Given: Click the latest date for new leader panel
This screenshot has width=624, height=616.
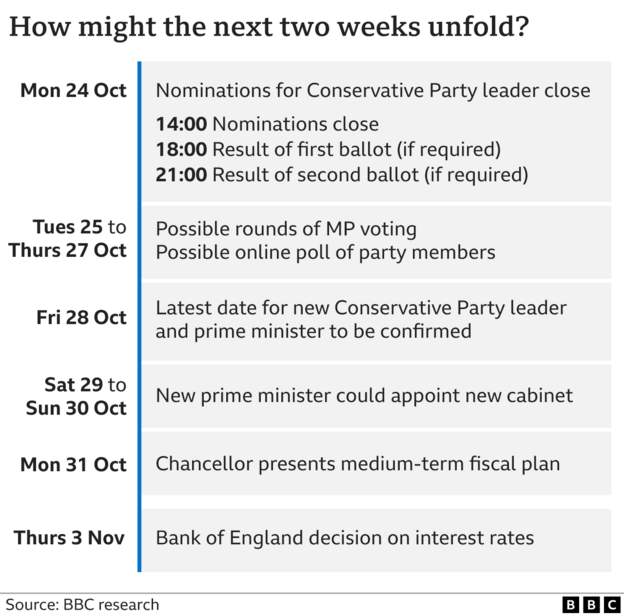Looking at the screenshot, I should 376,322.
